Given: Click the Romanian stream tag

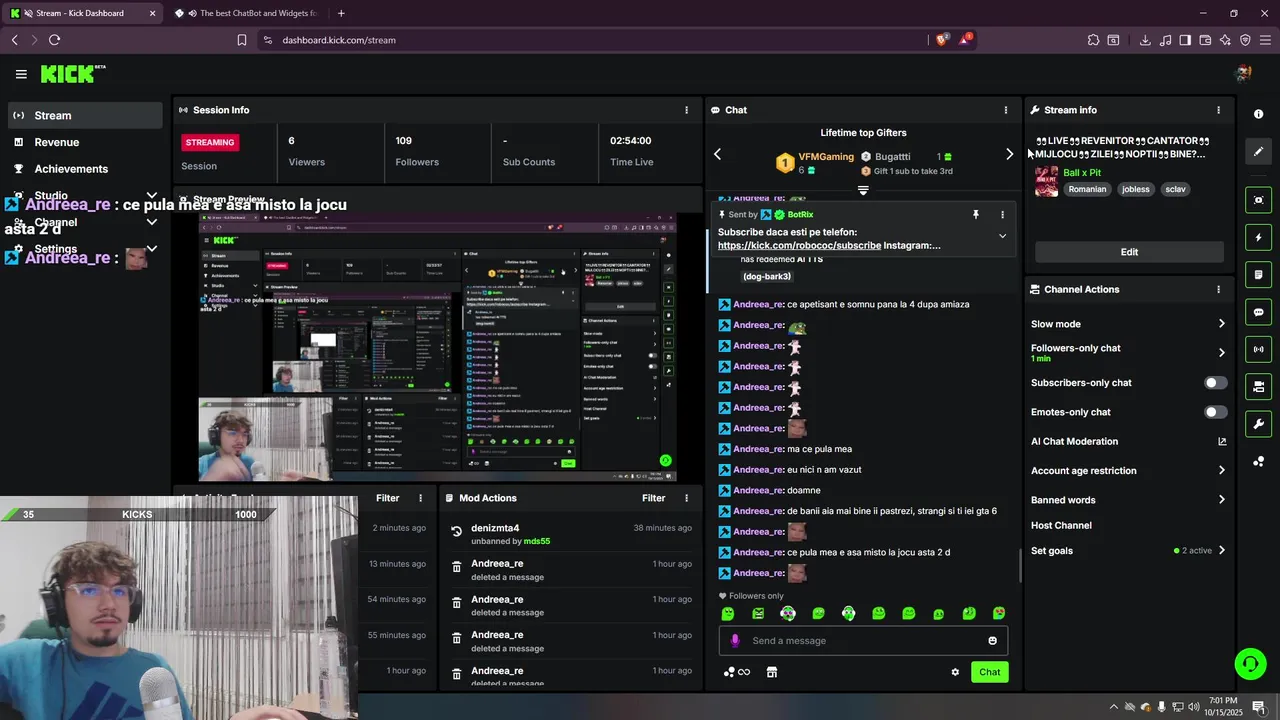Looking at the screenshot, I should tap(1087, 189).
